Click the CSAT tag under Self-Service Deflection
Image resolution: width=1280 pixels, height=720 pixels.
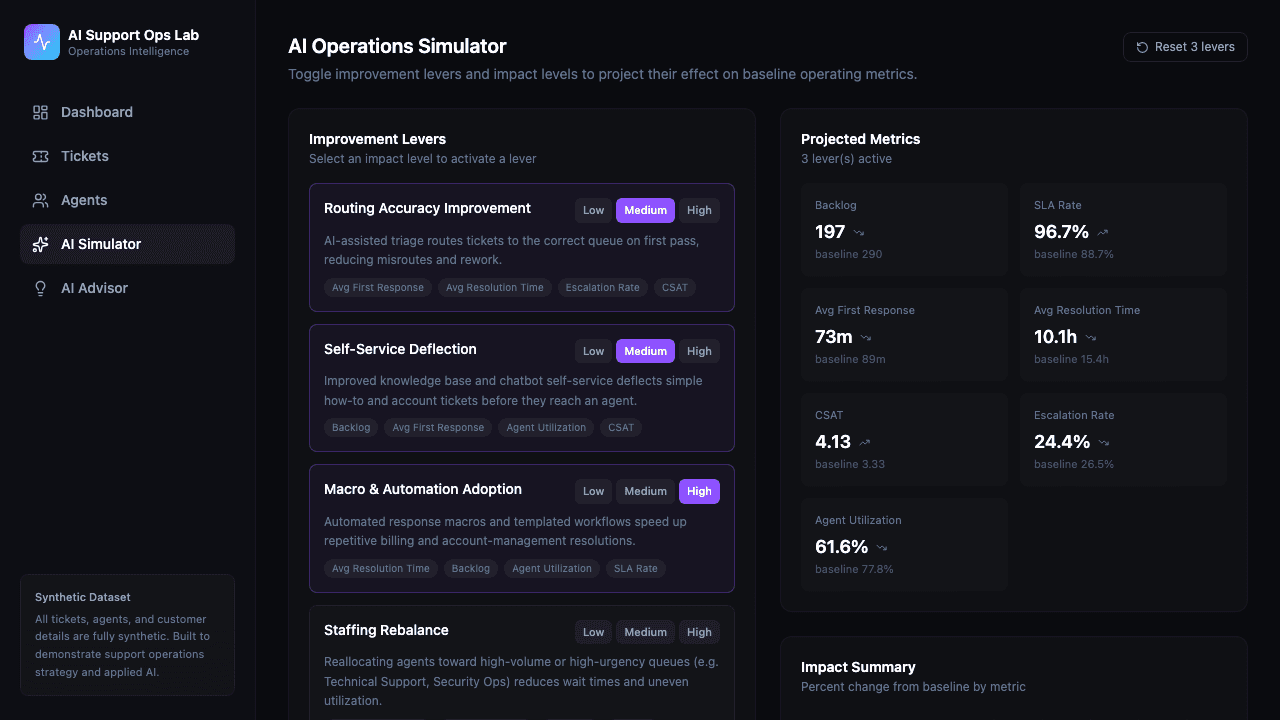coord(621,427)
